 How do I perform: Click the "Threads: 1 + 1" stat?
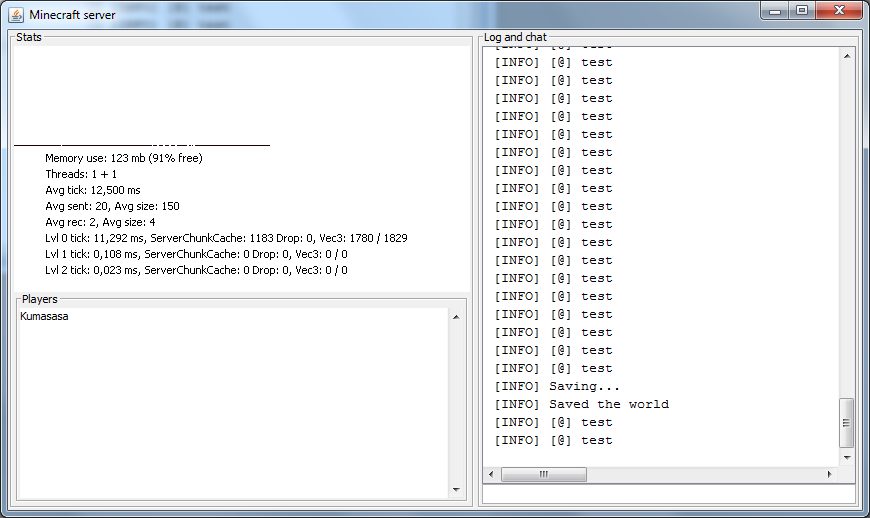coord(81,174)
